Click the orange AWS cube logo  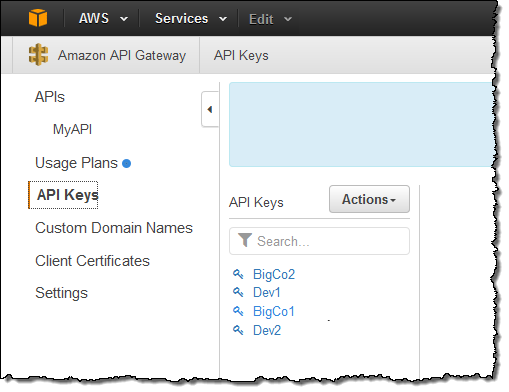pyautogui.click(x=38, y=18)
